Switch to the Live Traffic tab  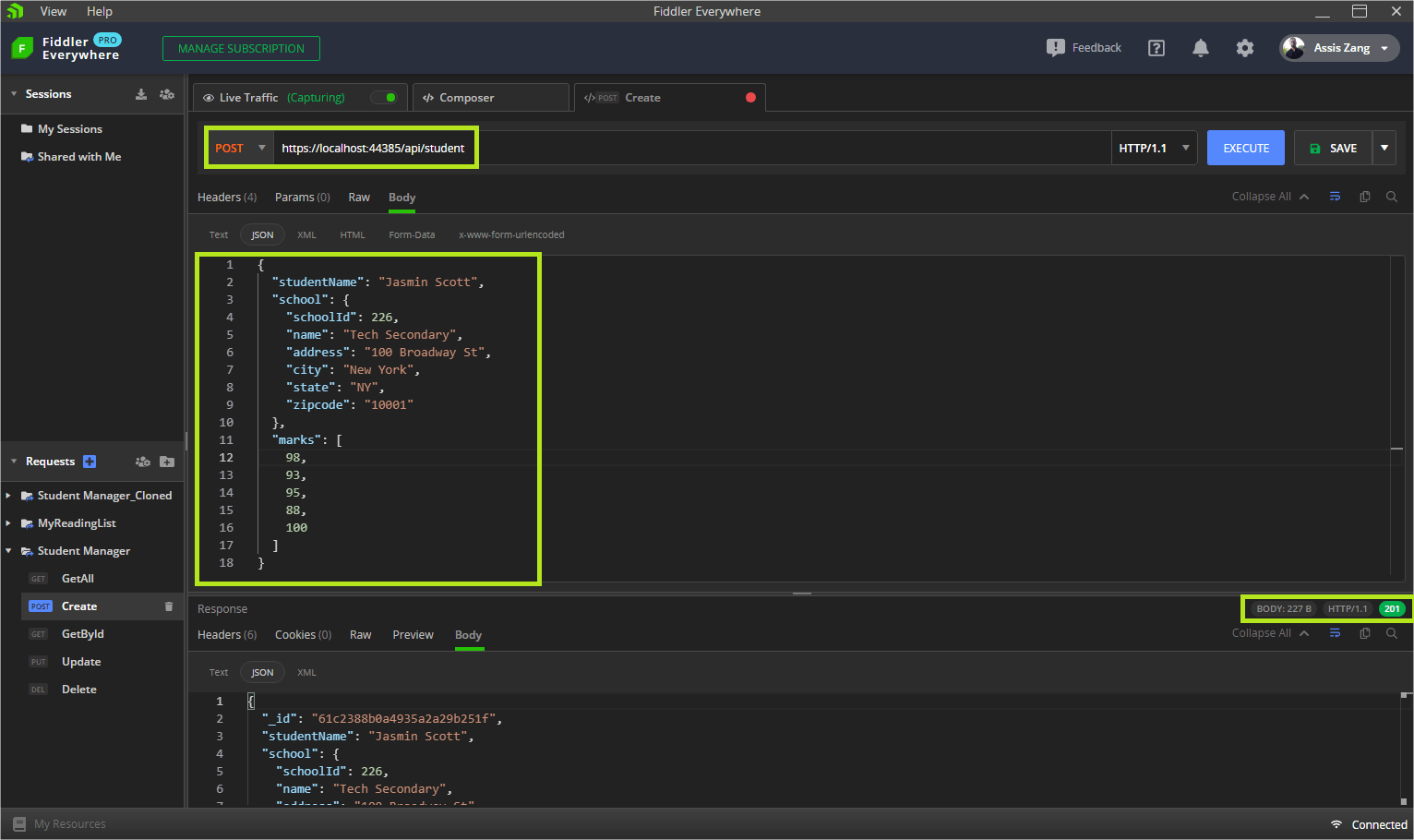pyautogui.click(x=301, y=97)
